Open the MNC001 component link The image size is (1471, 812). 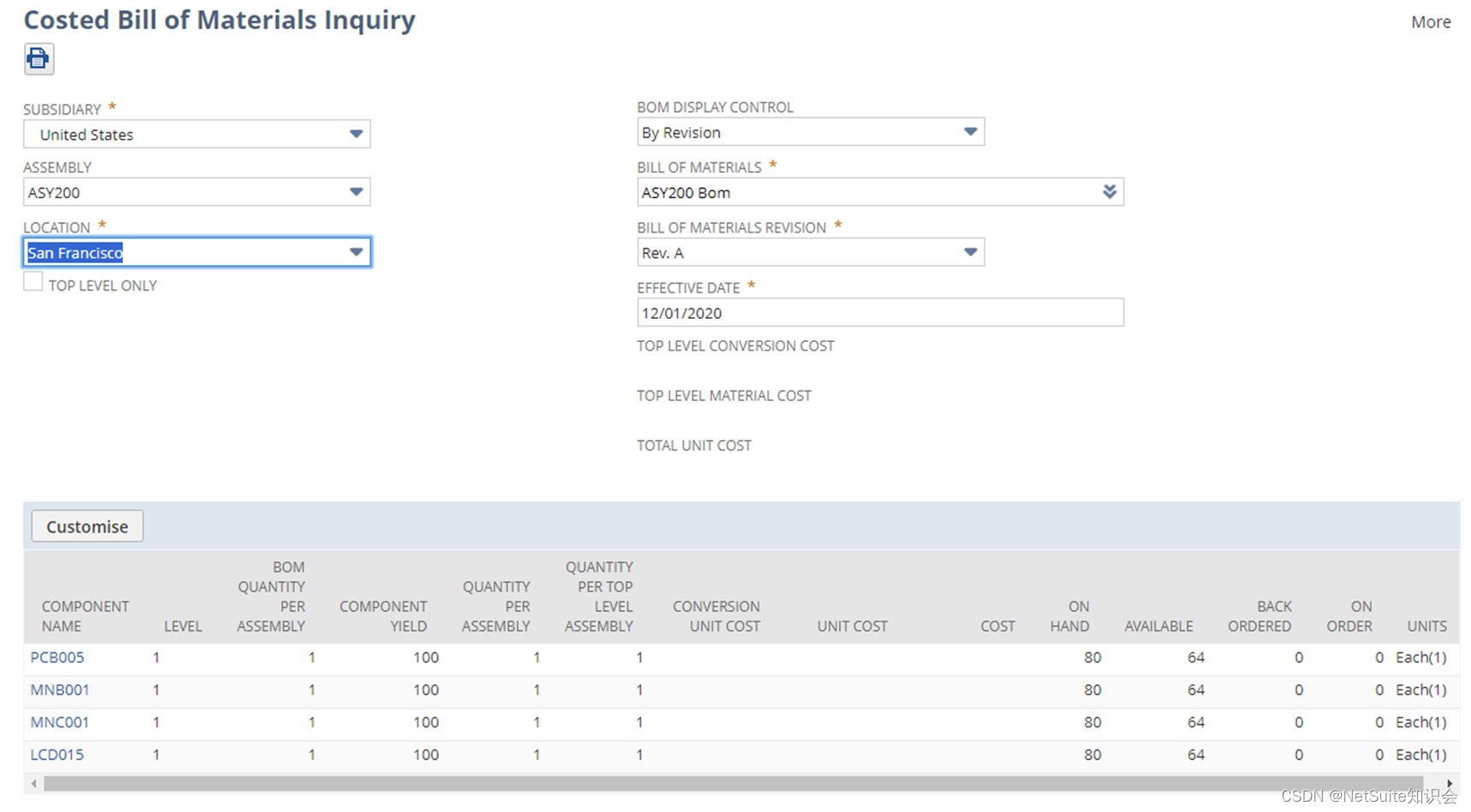[60, 722]
